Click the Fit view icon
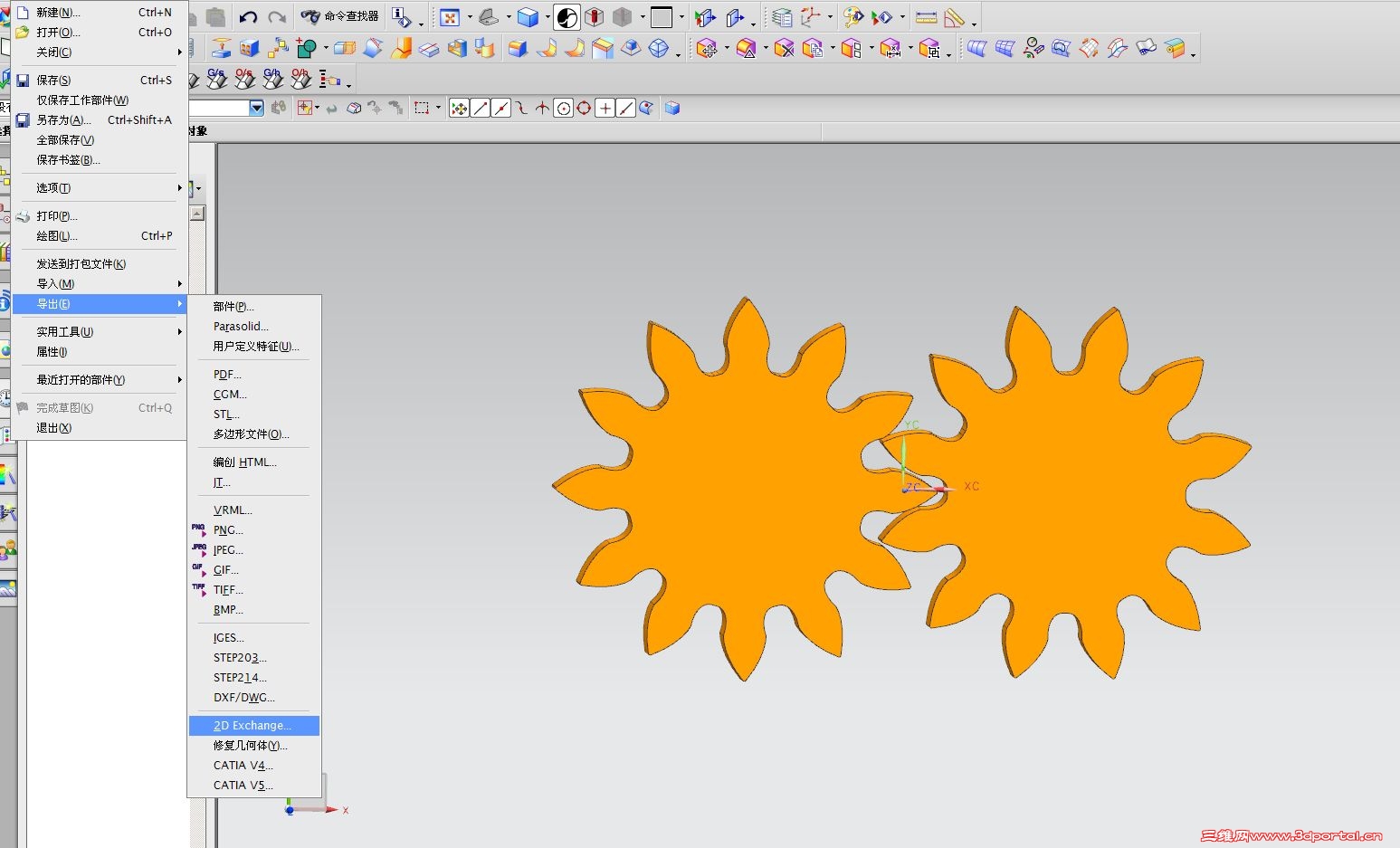The height and width of the screenshot is (848, 1400). pyautogui.click(x=450, y=17)
